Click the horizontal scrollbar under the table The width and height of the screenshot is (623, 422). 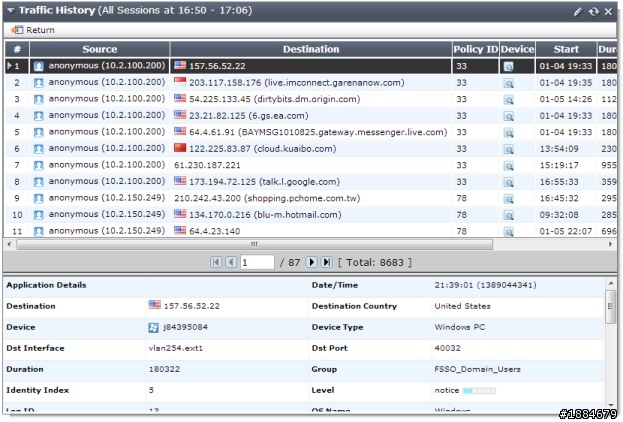click(254, 243)
